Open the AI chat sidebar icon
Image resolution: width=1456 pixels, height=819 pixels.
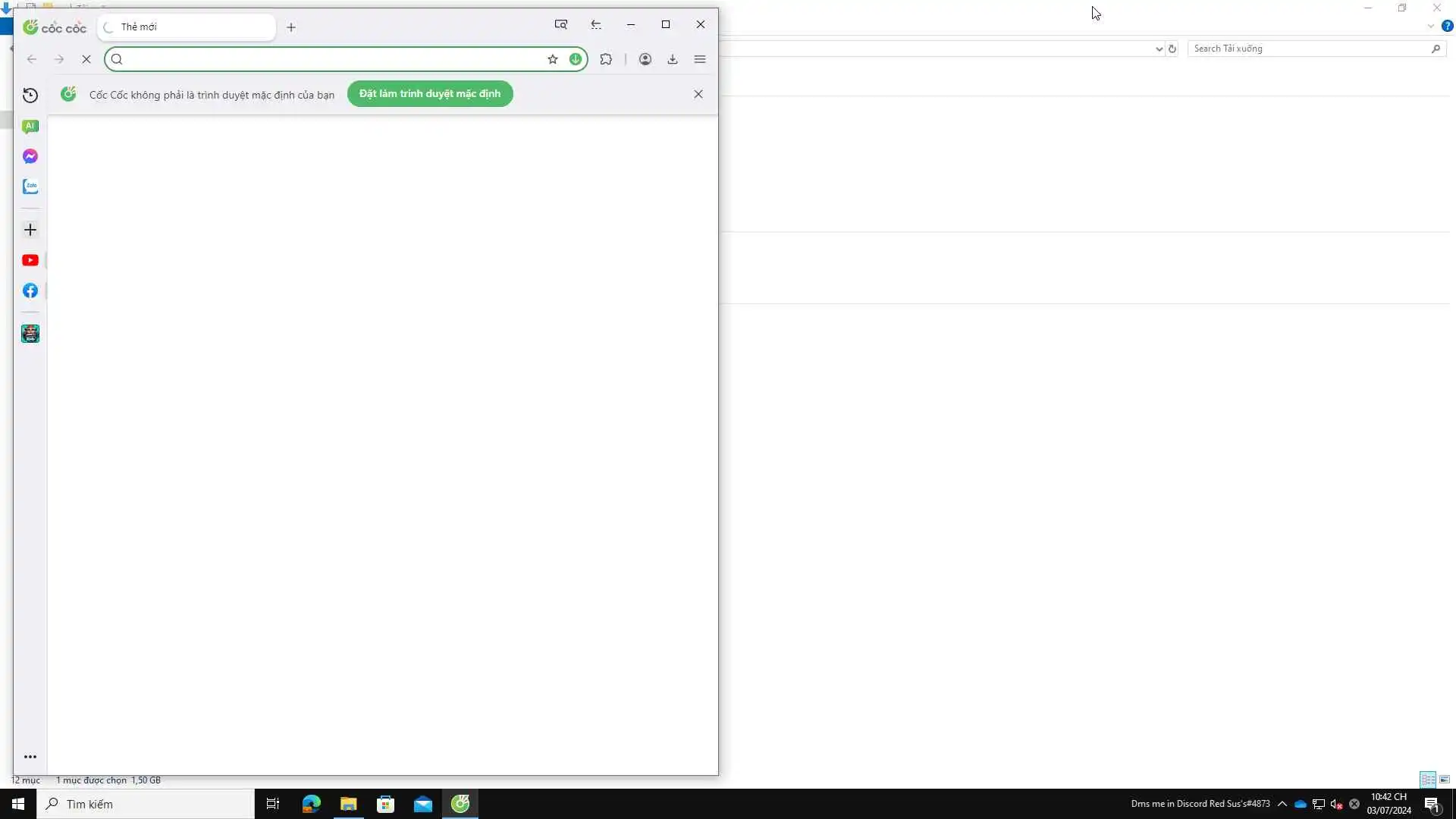30,126
